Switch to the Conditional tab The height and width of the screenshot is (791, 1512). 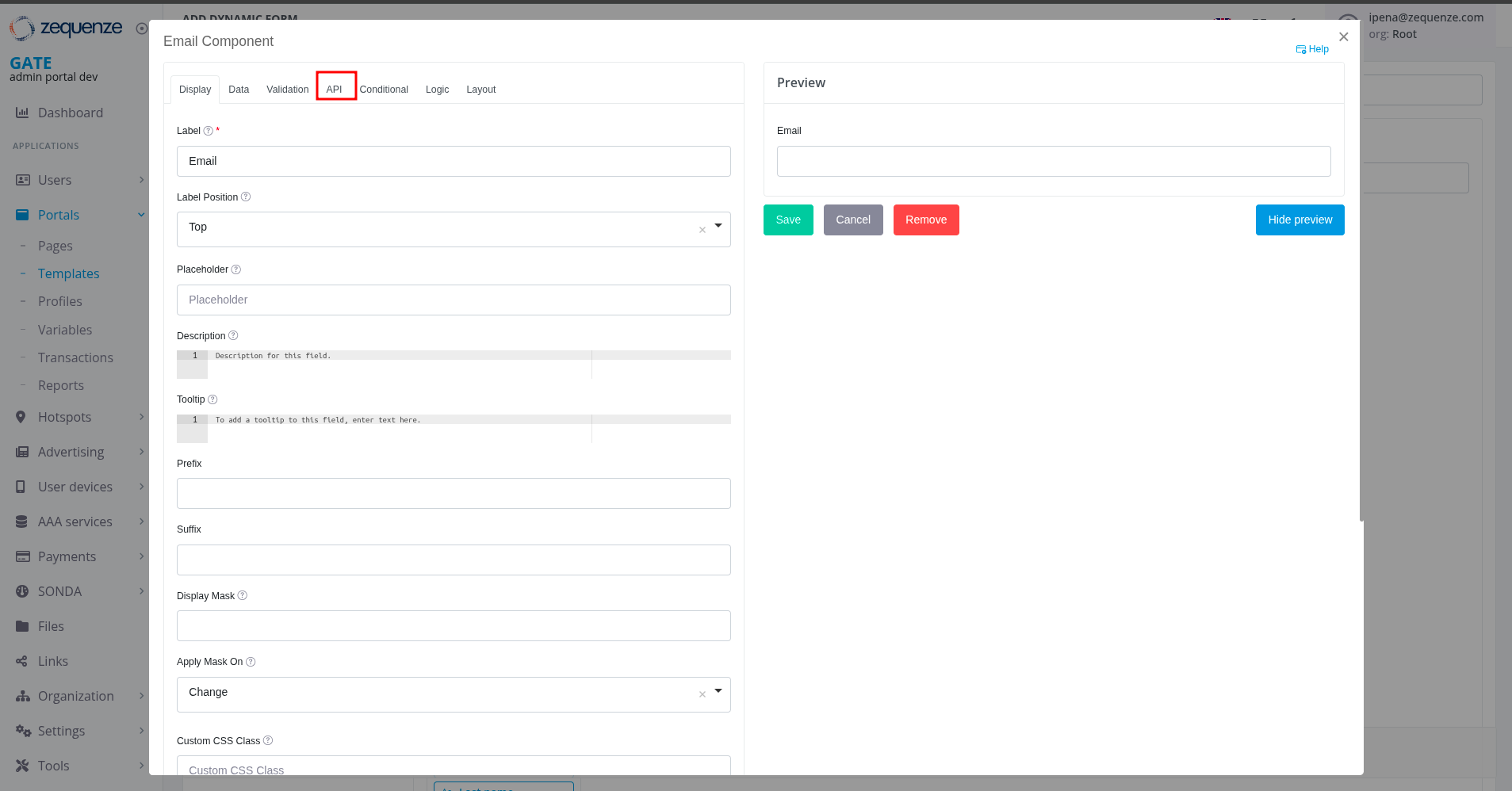pos(384,90)
